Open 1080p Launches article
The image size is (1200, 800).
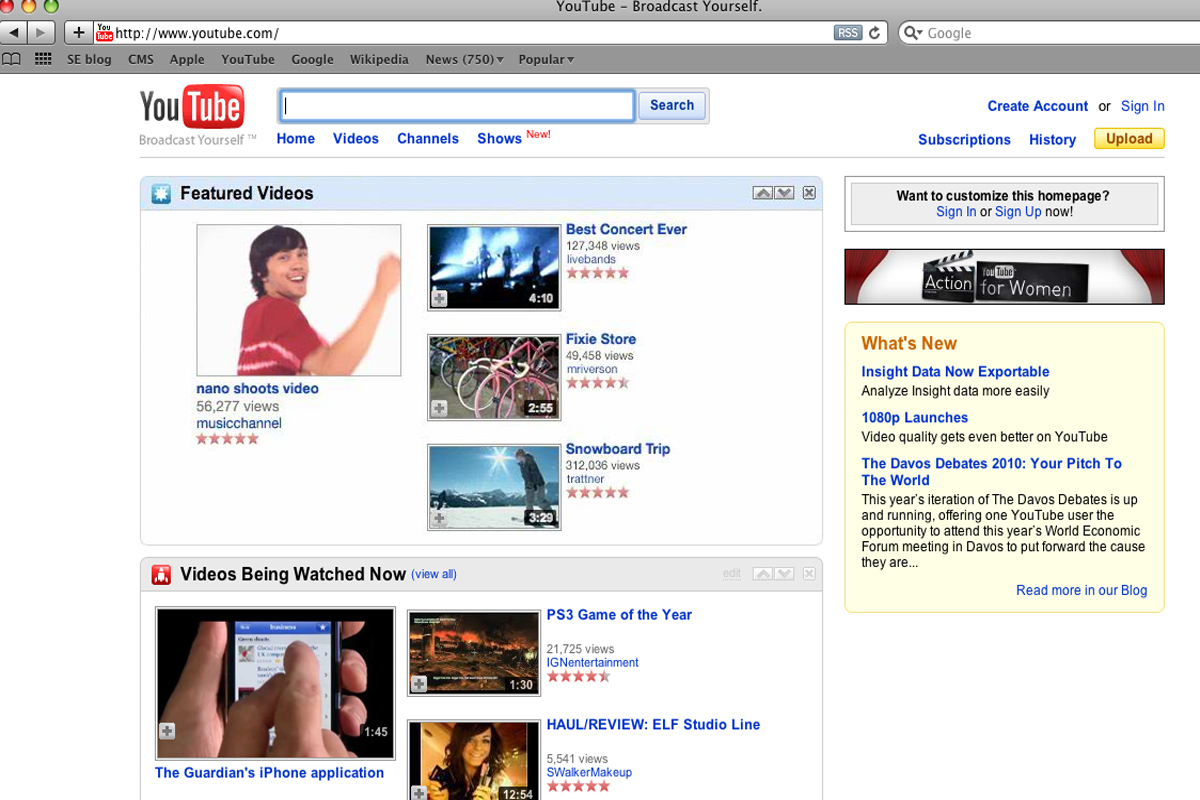[x=915, y=418]
